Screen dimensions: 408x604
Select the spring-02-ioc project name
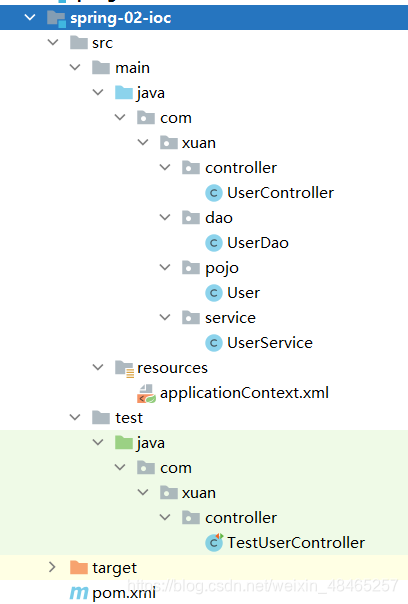pyautogui.click(x=121, y=18)
